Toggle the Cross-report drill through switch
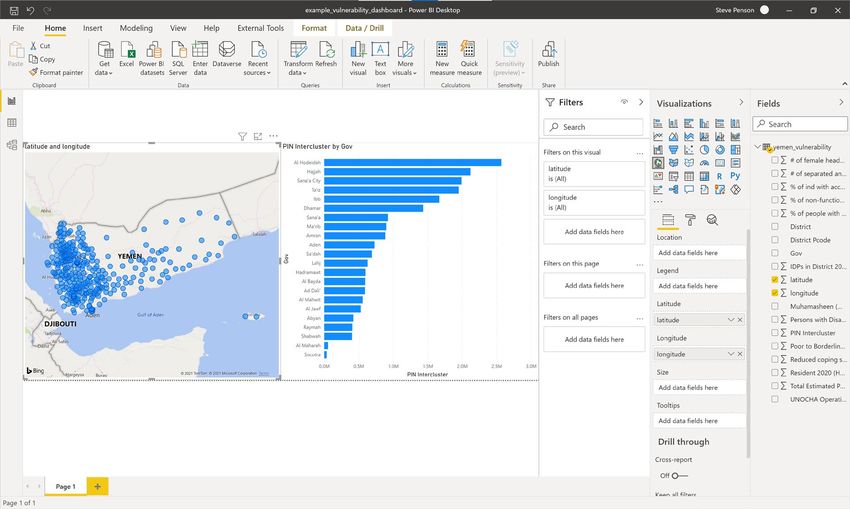 click(x=679, y=475)
